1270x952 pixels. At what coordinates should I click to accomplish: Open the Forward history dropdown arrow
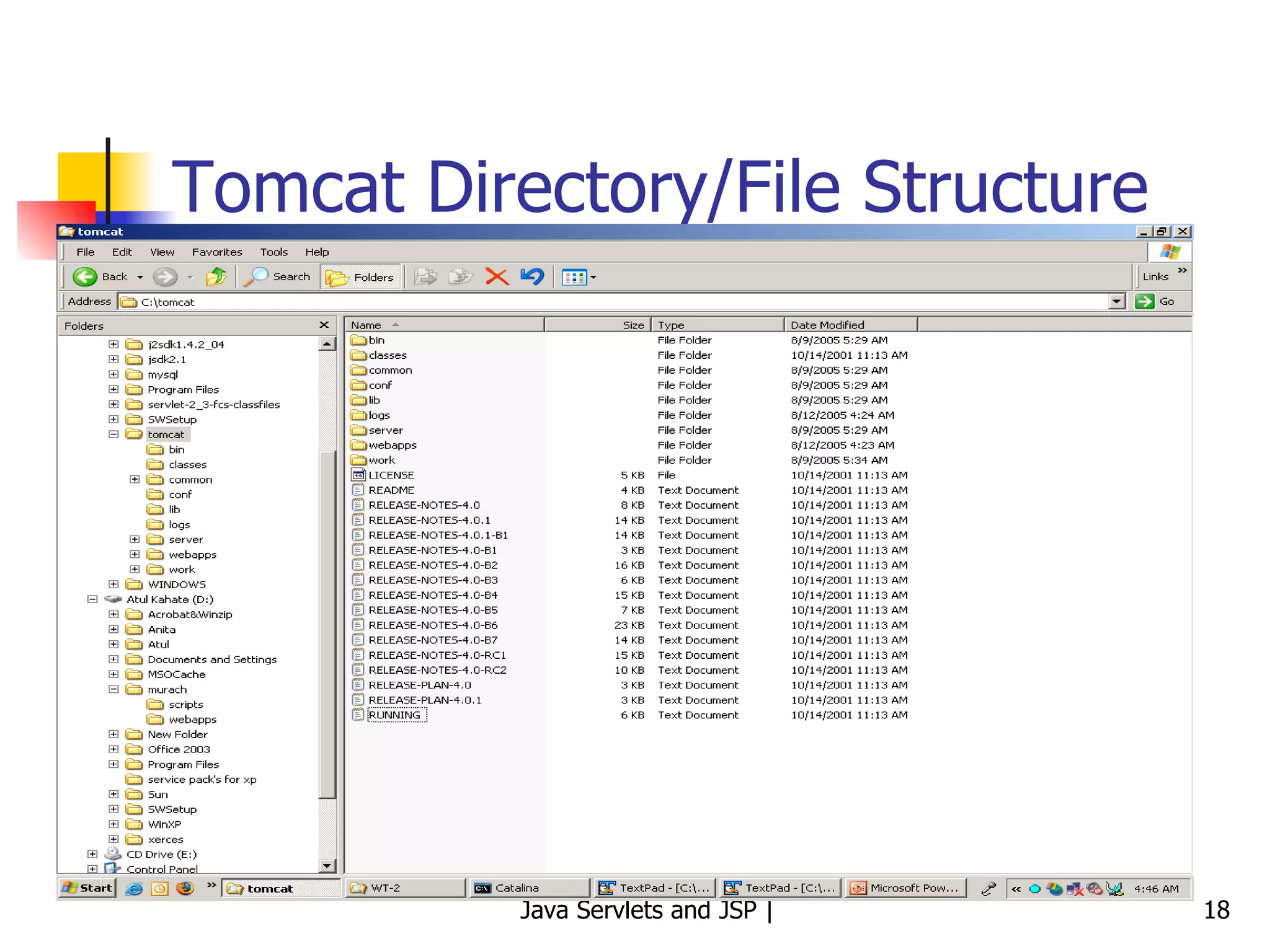pos(190,277)
